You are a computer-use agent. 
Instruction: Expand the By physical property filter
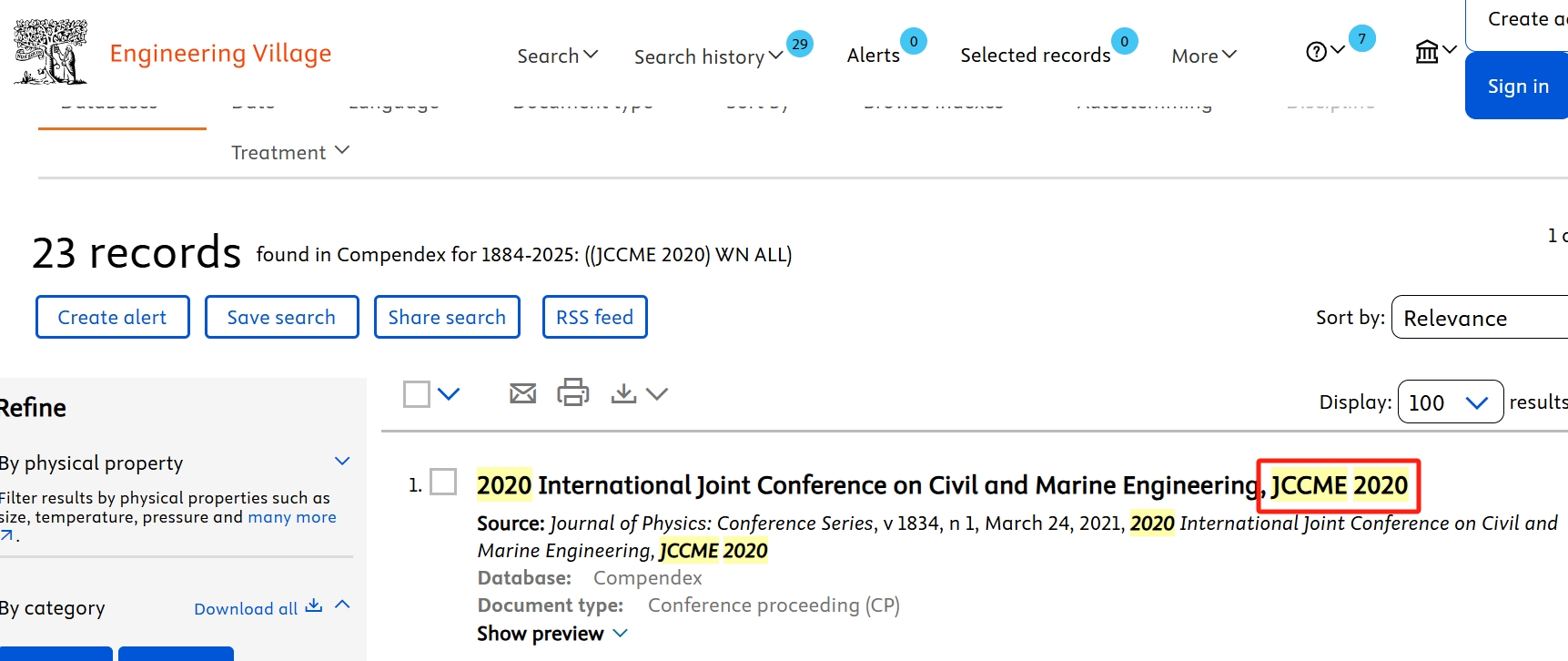click(x=342, y=462)
